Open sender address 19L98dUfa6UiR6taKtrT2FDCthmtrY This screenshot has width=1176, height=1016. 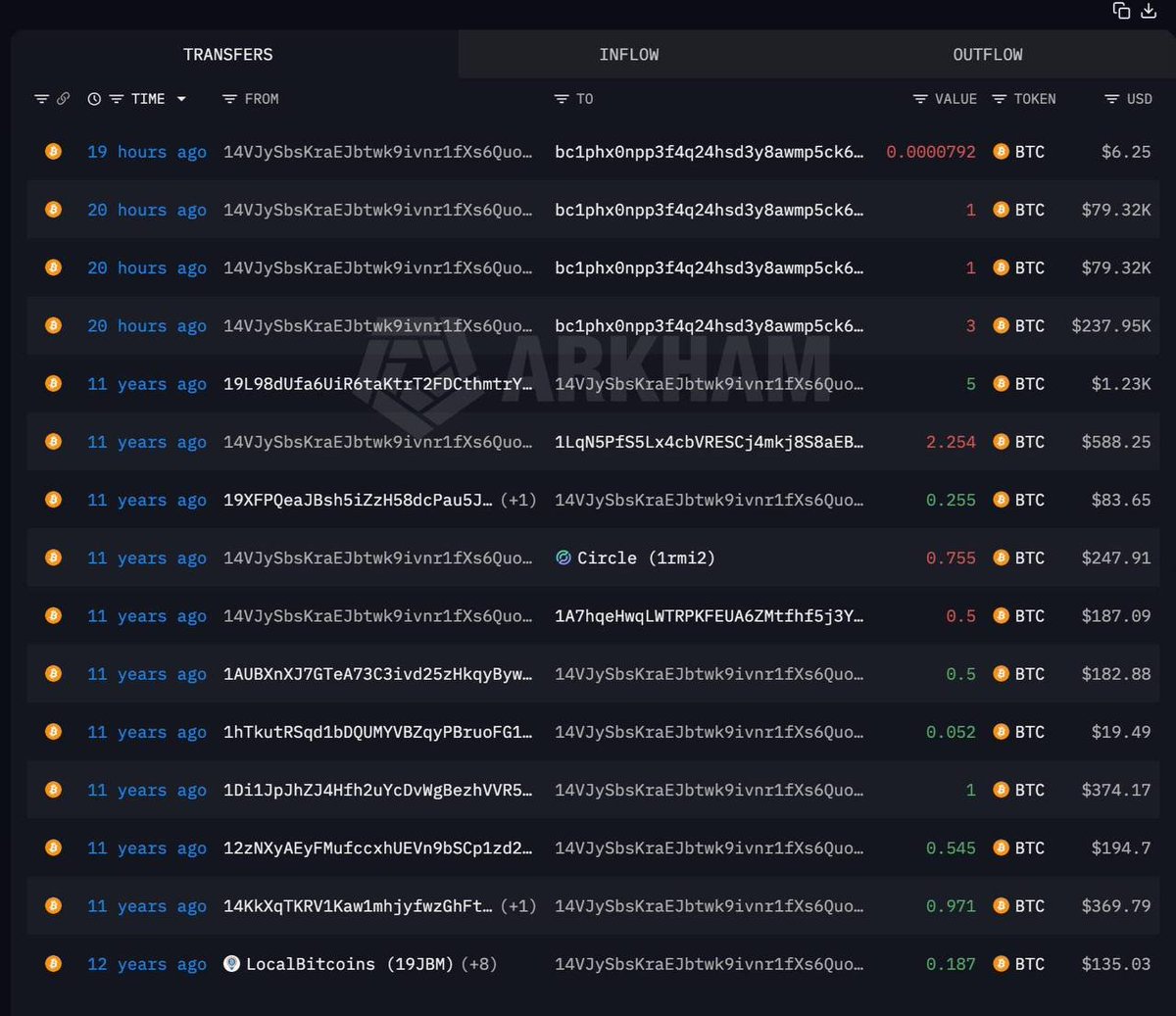point(378,384)
